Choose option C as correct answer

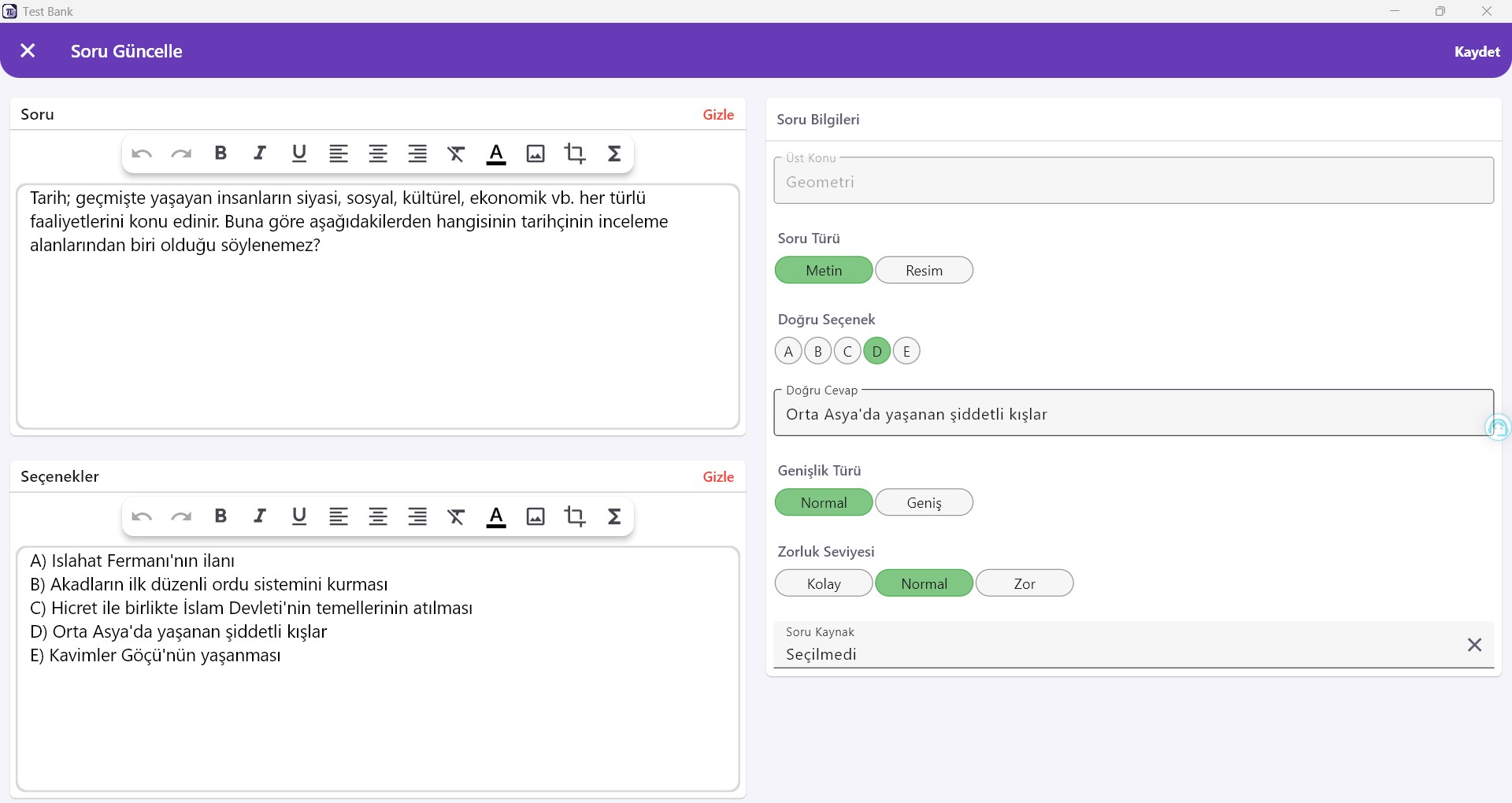pos(847,351)
